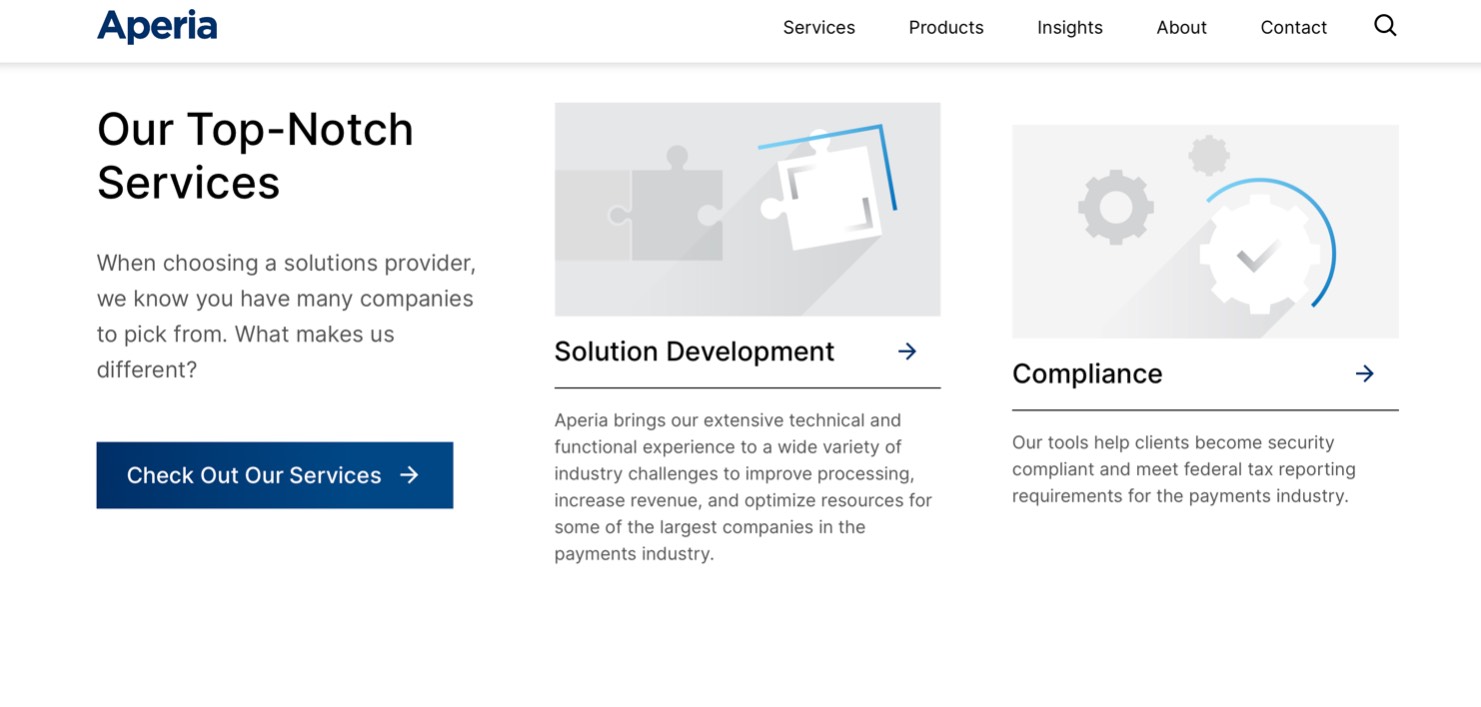
Task: Open the Products menu
Action: (x=946, y=28)
